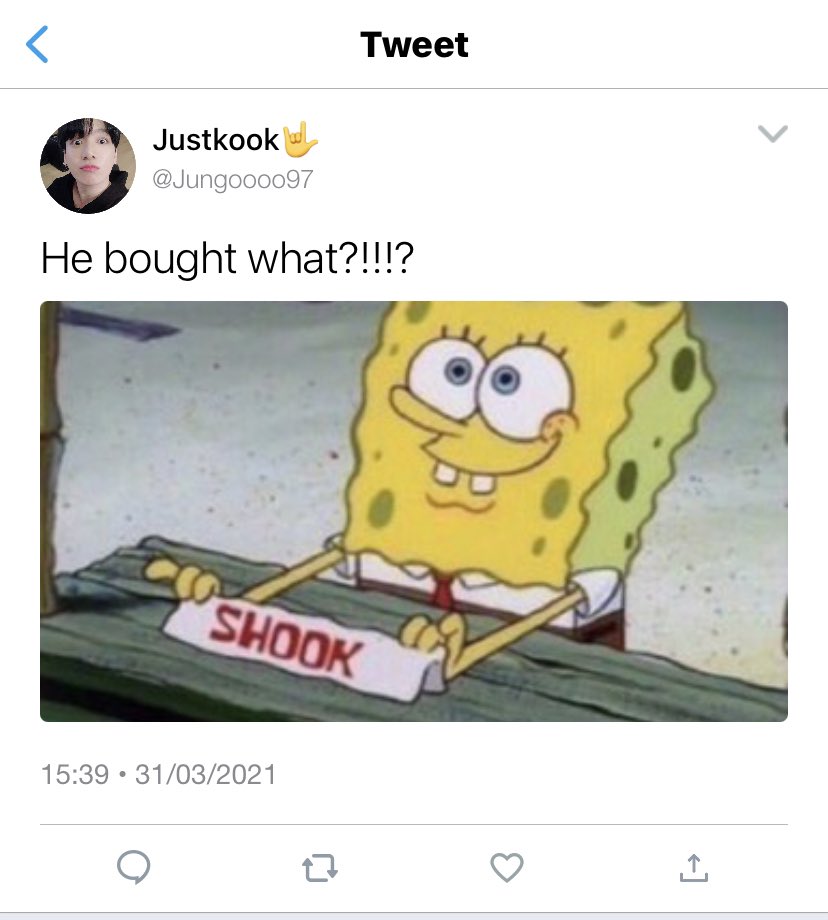Expand the tweet options chevron

pyautogui.click(x=772, y=134)
